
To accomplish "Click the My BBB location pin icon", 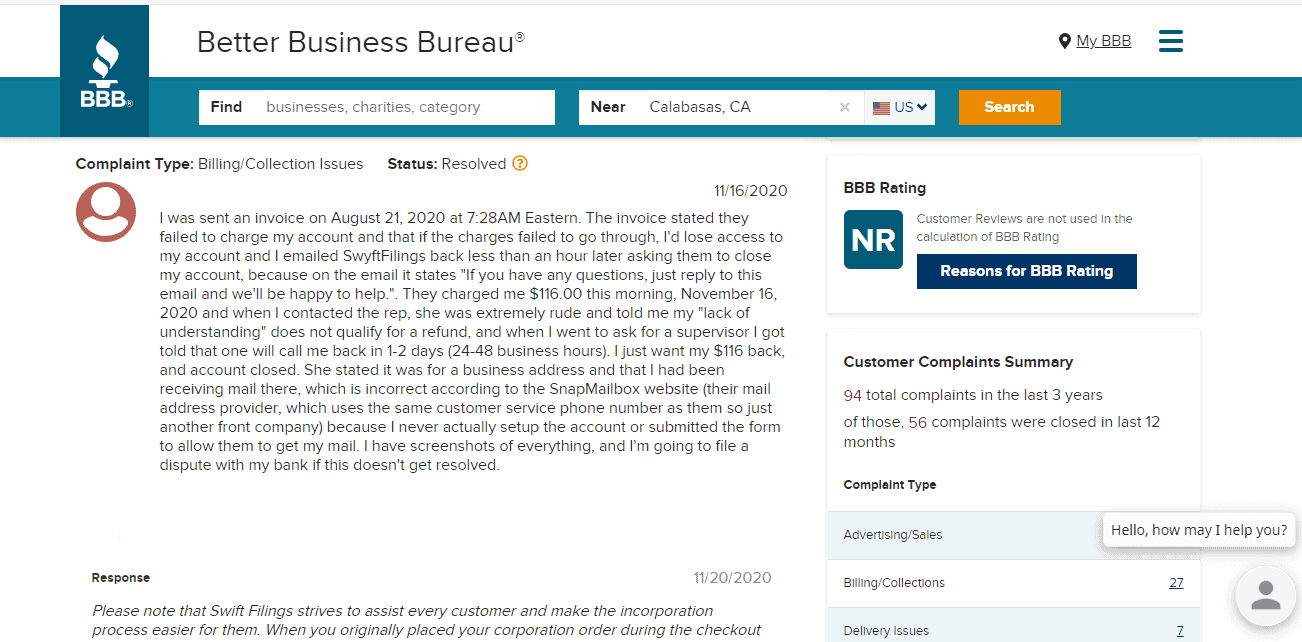I will point(1065,41).
